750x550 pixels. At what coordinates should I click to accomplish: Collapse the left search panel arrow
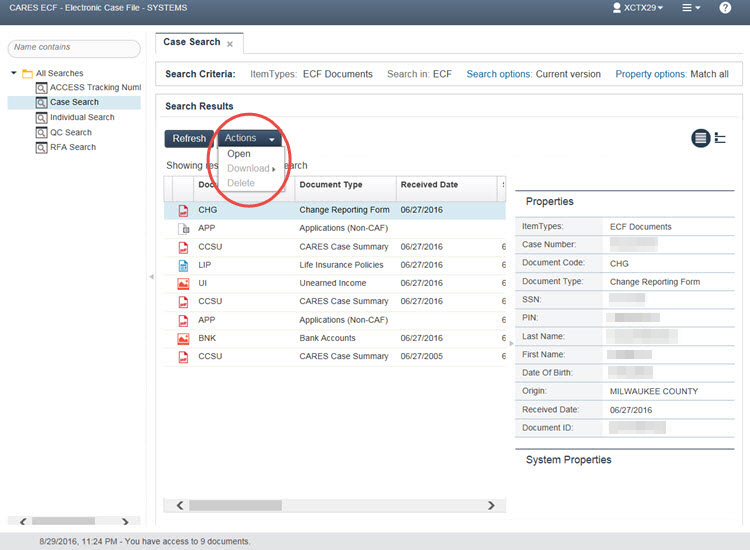point(151,277)
